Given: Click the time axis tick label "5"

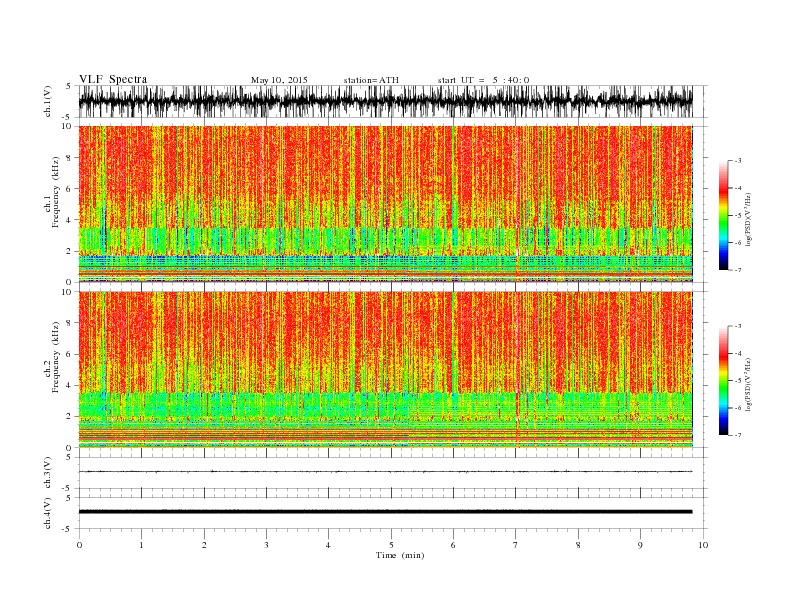Looking at the screenshot, I should [391, 545].
